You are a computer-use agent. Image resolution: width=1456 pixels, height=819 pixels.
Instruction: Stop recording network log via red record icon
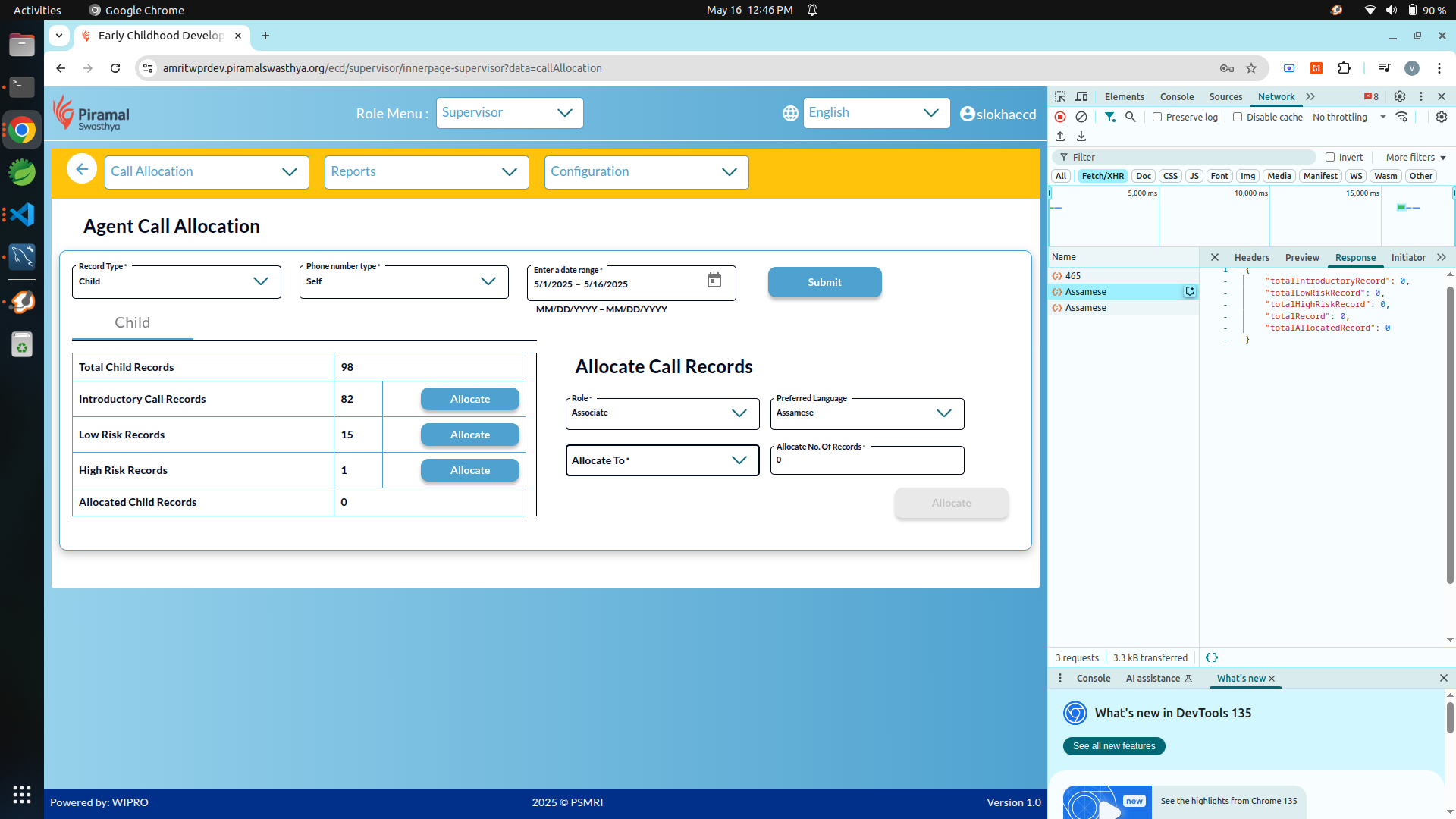coord(1060,117)
